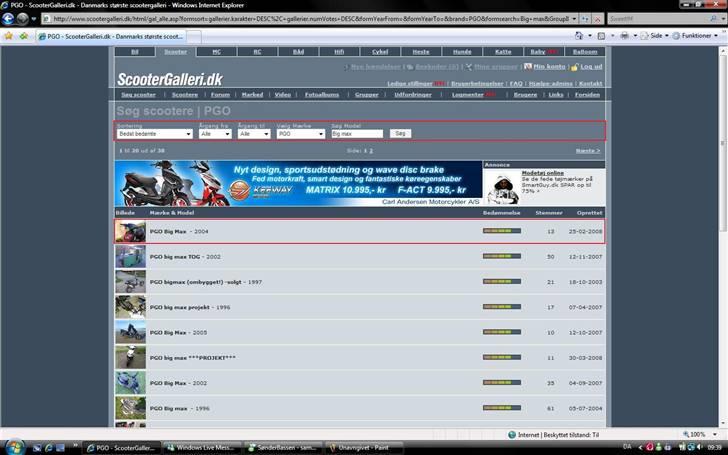Go back with the browser Back arrow
Image resolution: width=728 pixels, height=455 pixels.
tap(8, 19)
